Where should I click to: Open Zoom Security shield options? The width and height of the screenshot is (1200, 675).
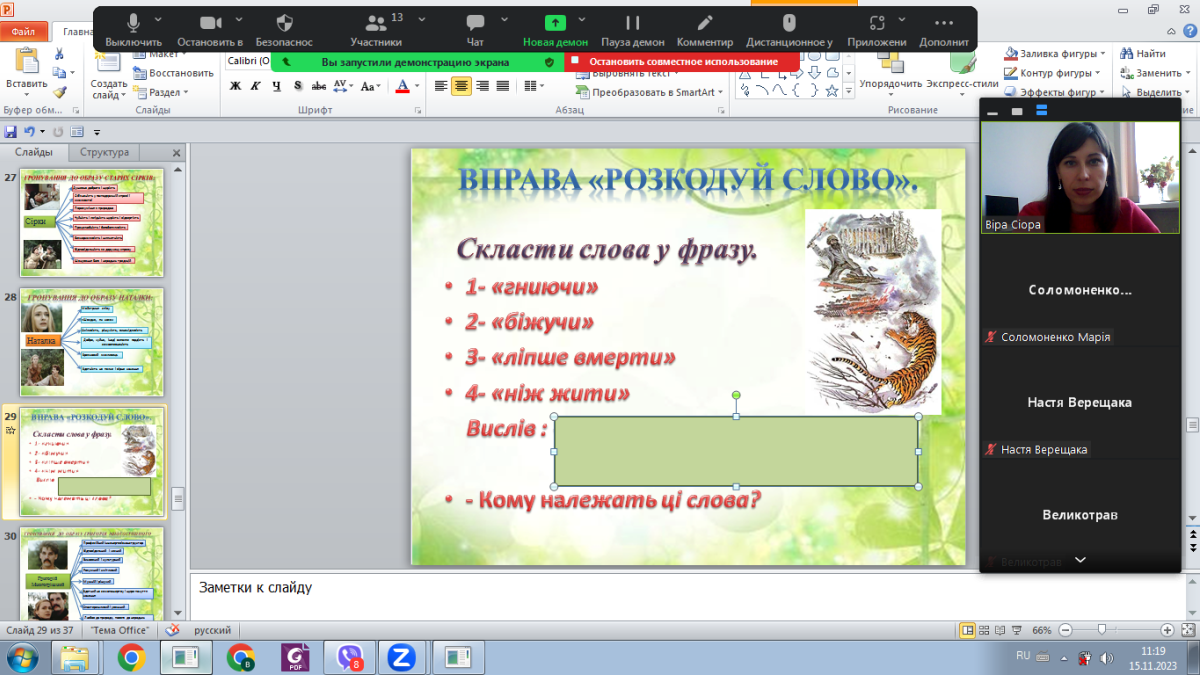coord(284,23)
